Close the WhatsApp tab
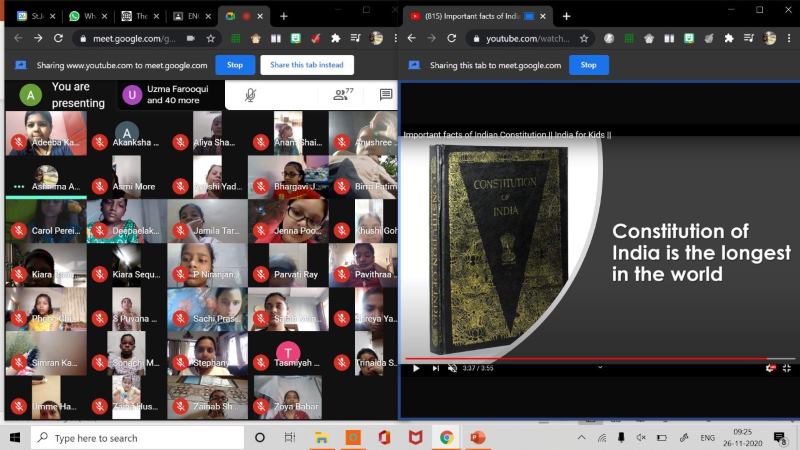The image size is (800, 450). pyautogui.click(x=104, y=16)
